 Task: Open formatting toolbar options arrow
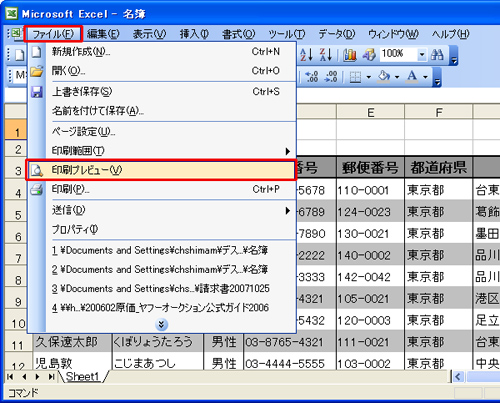click(x=438, y=77)
